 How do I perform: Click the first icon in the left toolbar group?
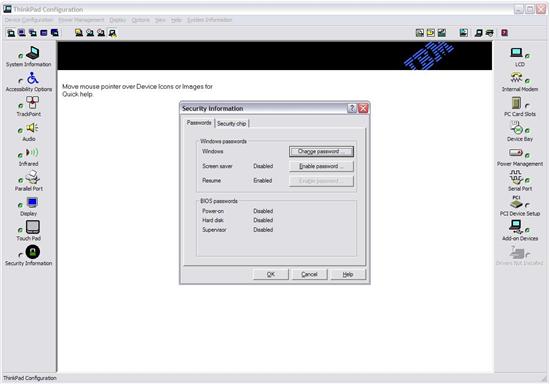click(x=11, y=33)
